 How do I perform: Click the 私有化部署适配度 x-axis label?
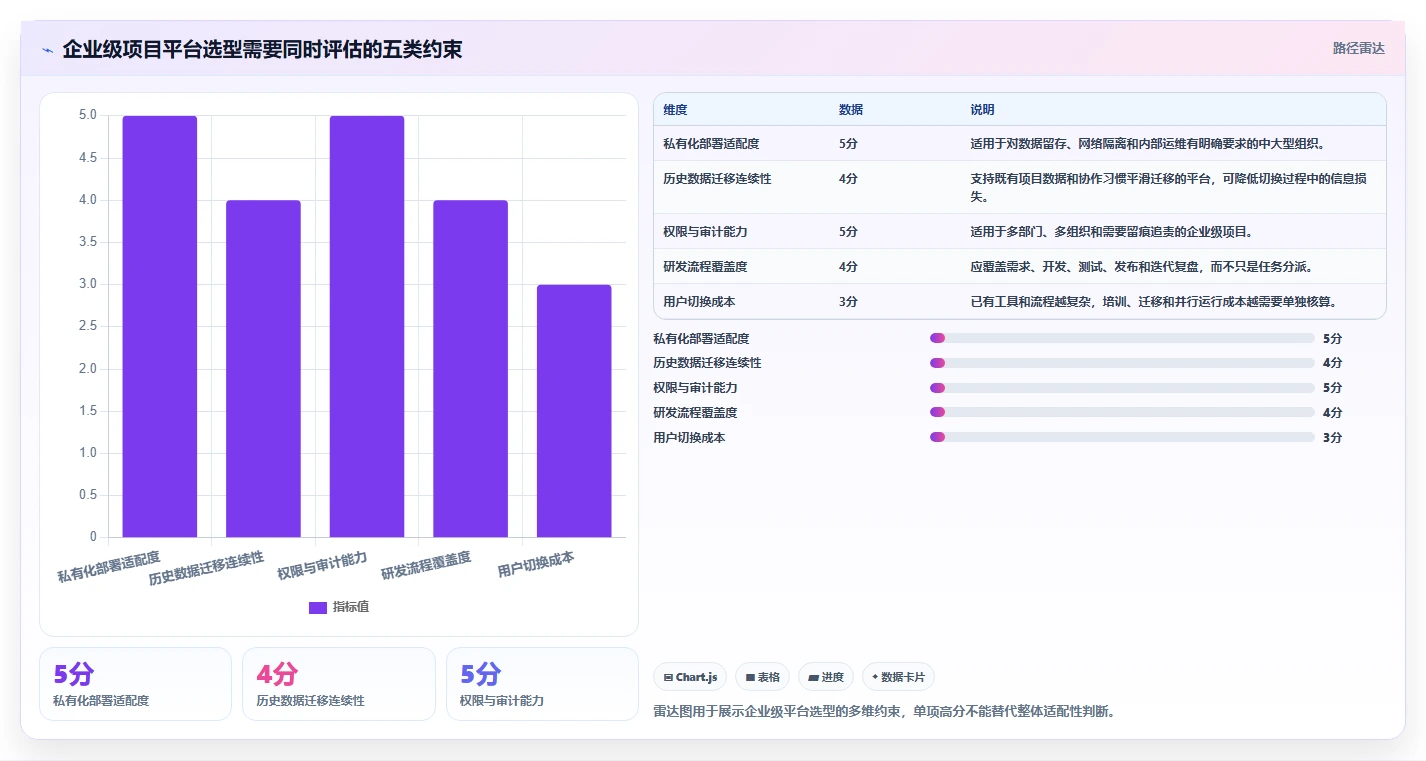[x=109, y=566]
